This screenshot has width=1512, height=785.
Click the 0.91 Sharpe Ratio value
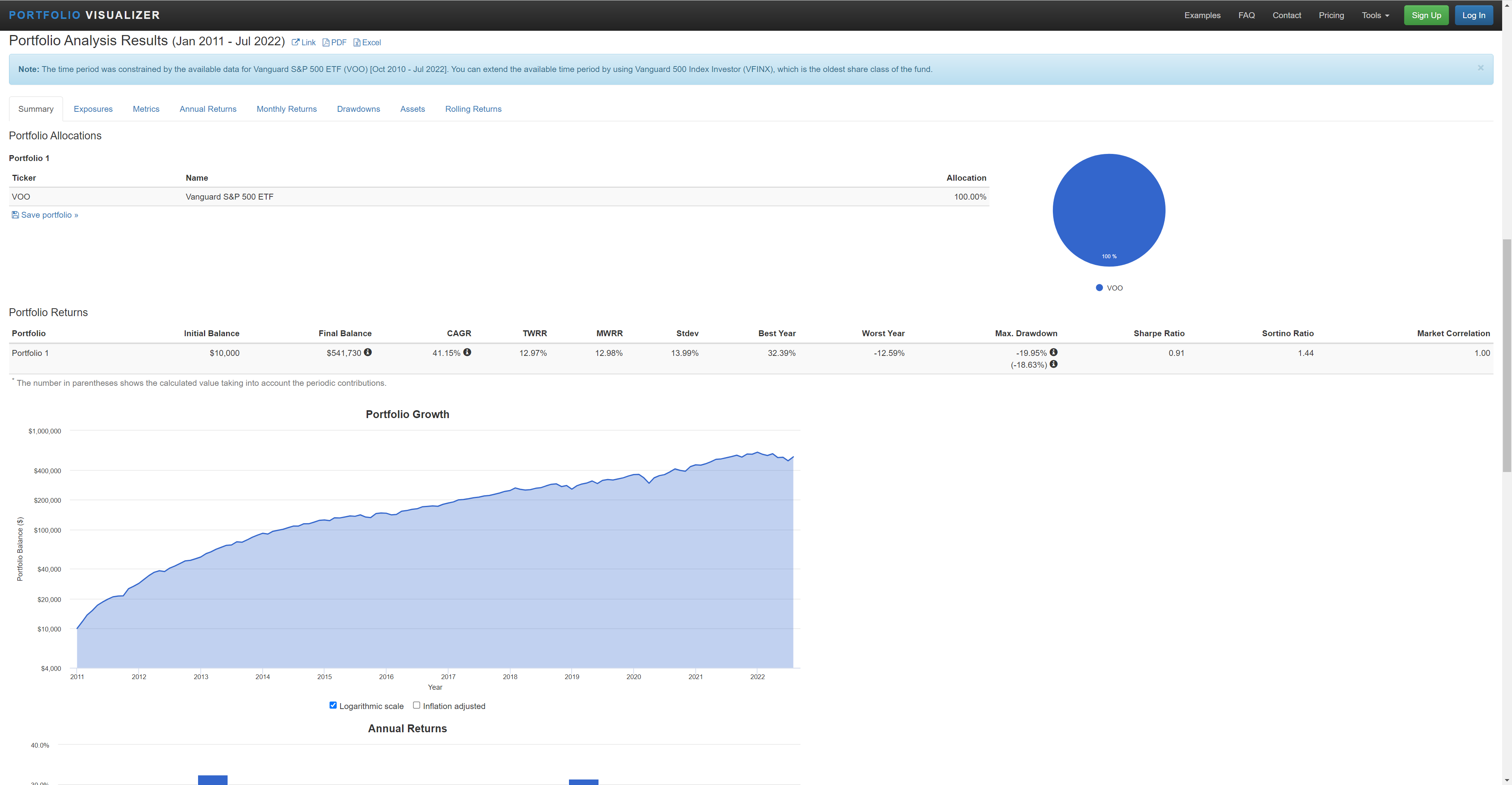click(x=1176, y=353)
